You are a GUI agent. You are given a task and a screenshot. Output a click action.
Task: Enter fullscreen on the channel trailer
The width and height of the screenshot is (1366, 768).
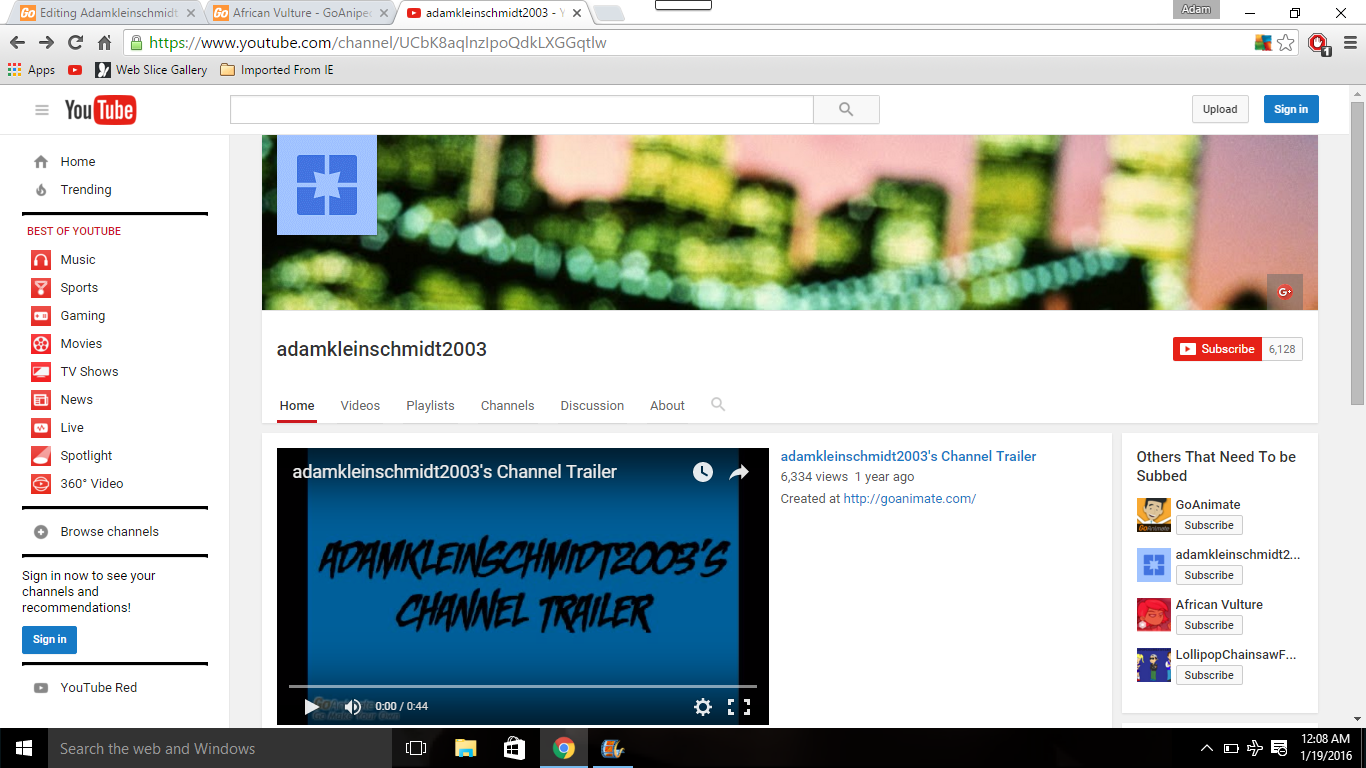click(x=739, y=707)
